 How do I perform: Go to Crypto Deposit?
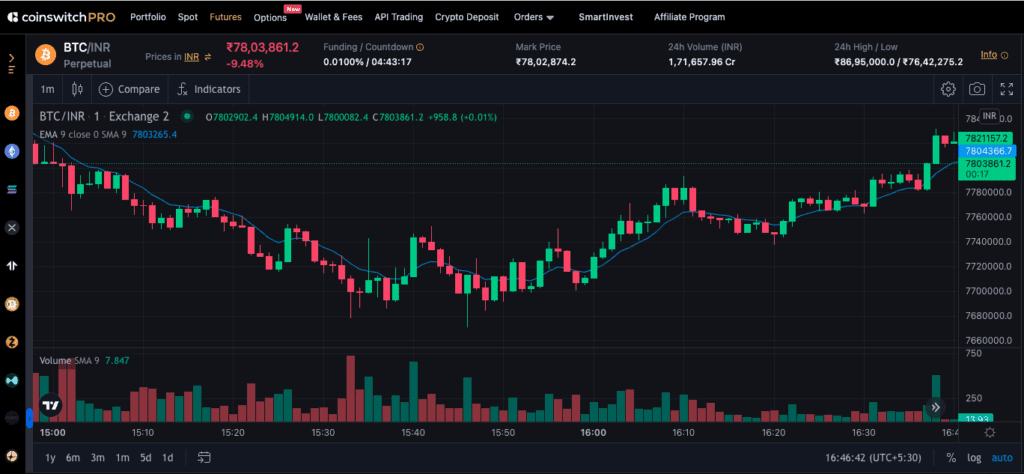pos(467,17)
